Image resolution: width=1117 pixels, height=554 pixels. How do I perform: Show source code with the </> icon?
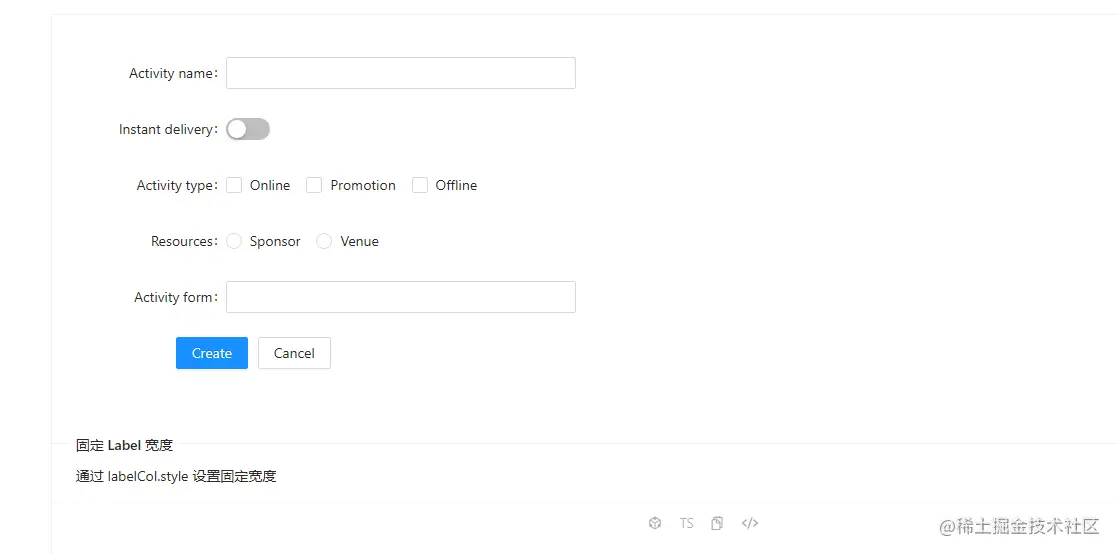click(750, 523)
